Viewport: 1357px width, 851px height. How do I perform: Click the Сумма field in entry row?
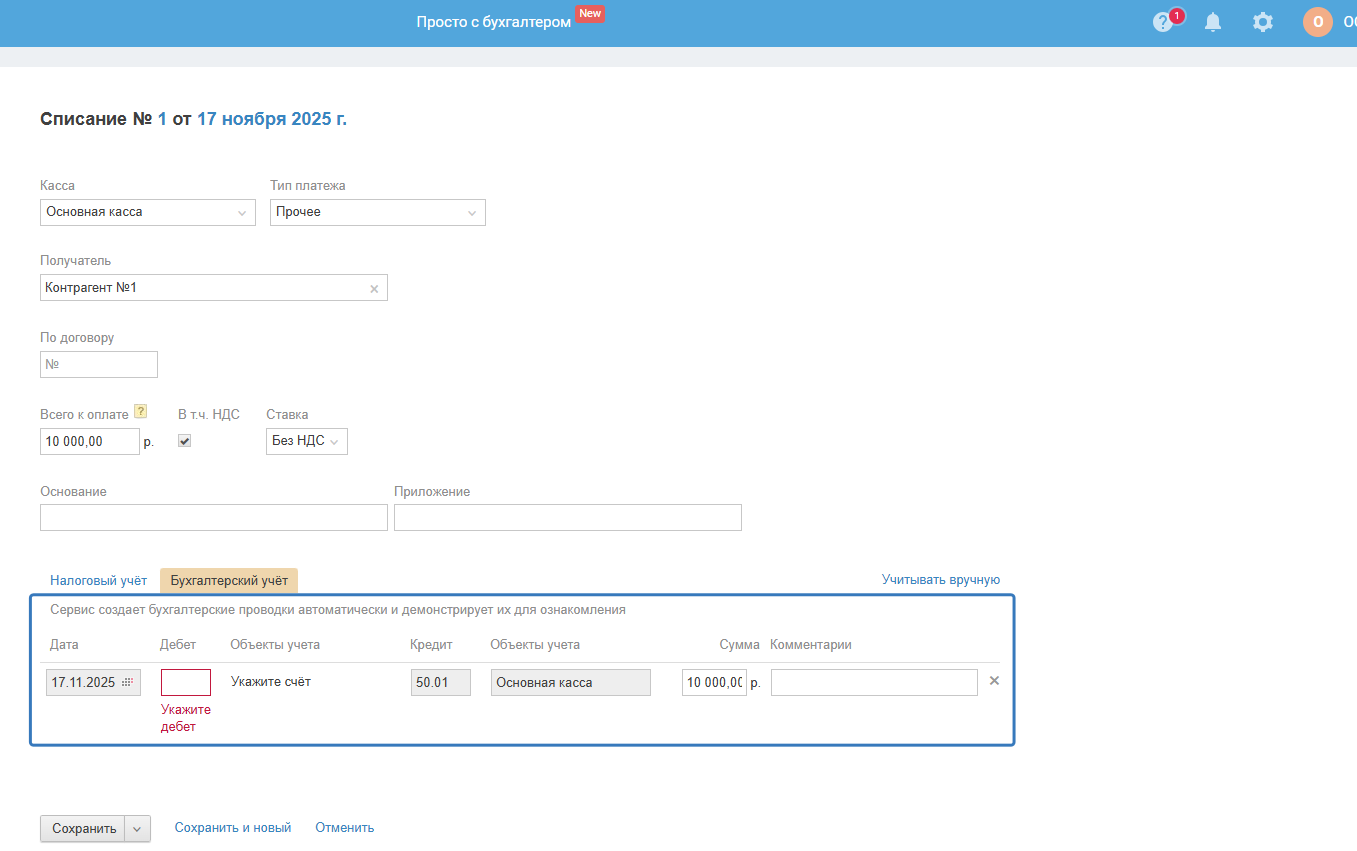coord(714,683)
